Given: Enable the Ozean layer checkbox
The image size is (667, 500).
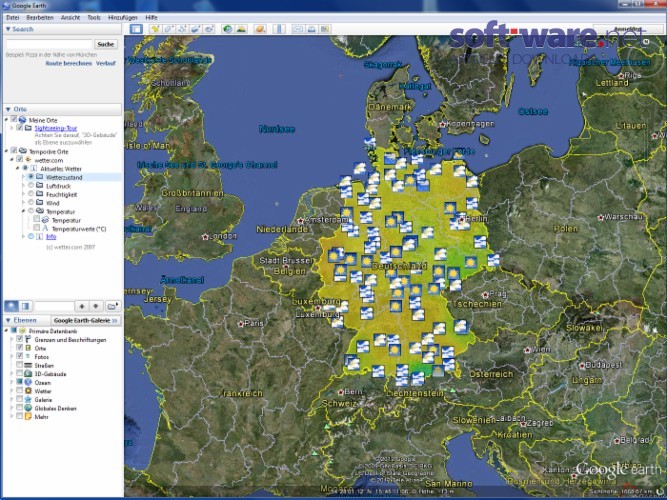Looking at the screenshot, I should pyautogui.click(x=20, y=382).
